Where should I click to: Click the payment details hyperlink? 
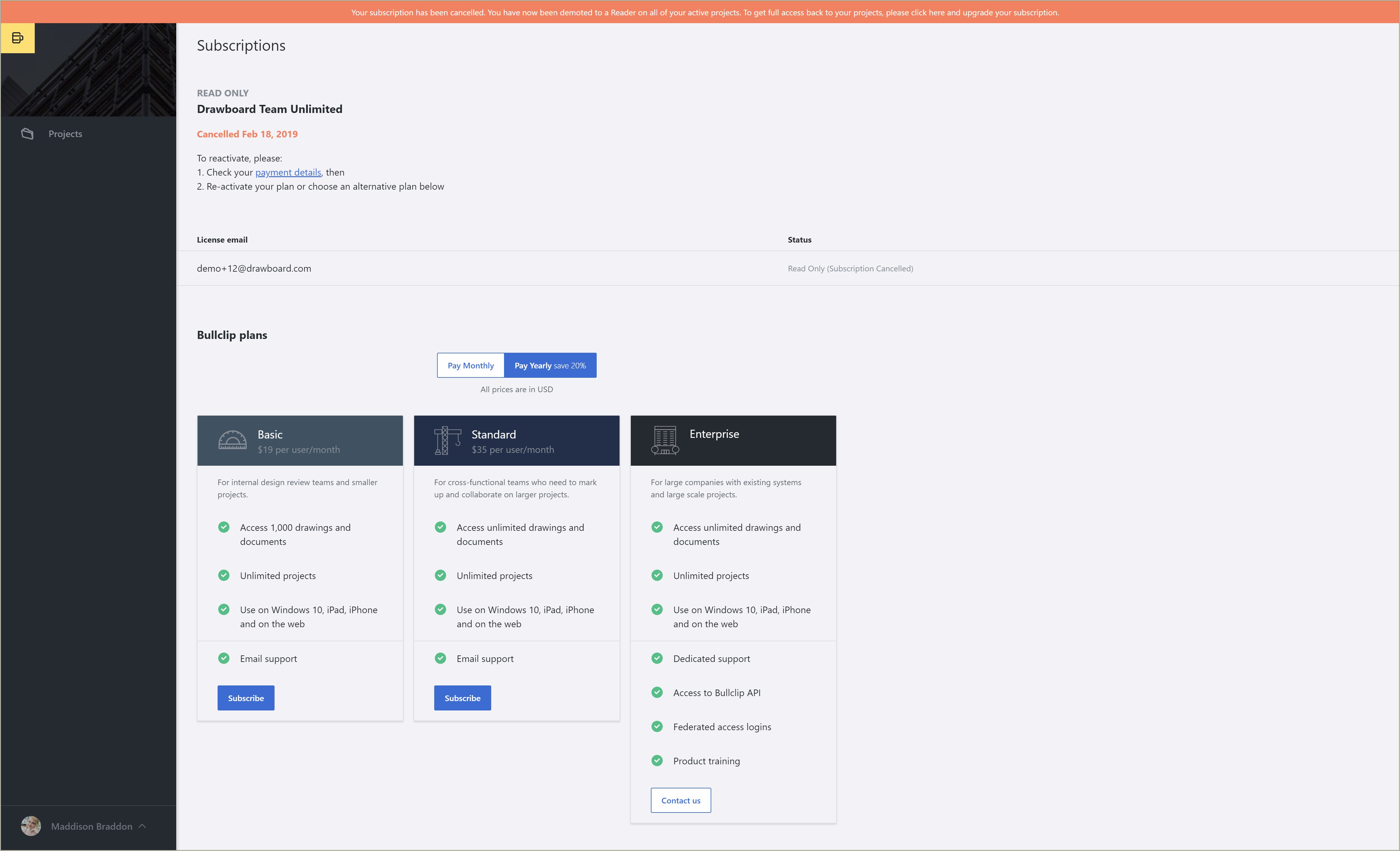point(288,172)
